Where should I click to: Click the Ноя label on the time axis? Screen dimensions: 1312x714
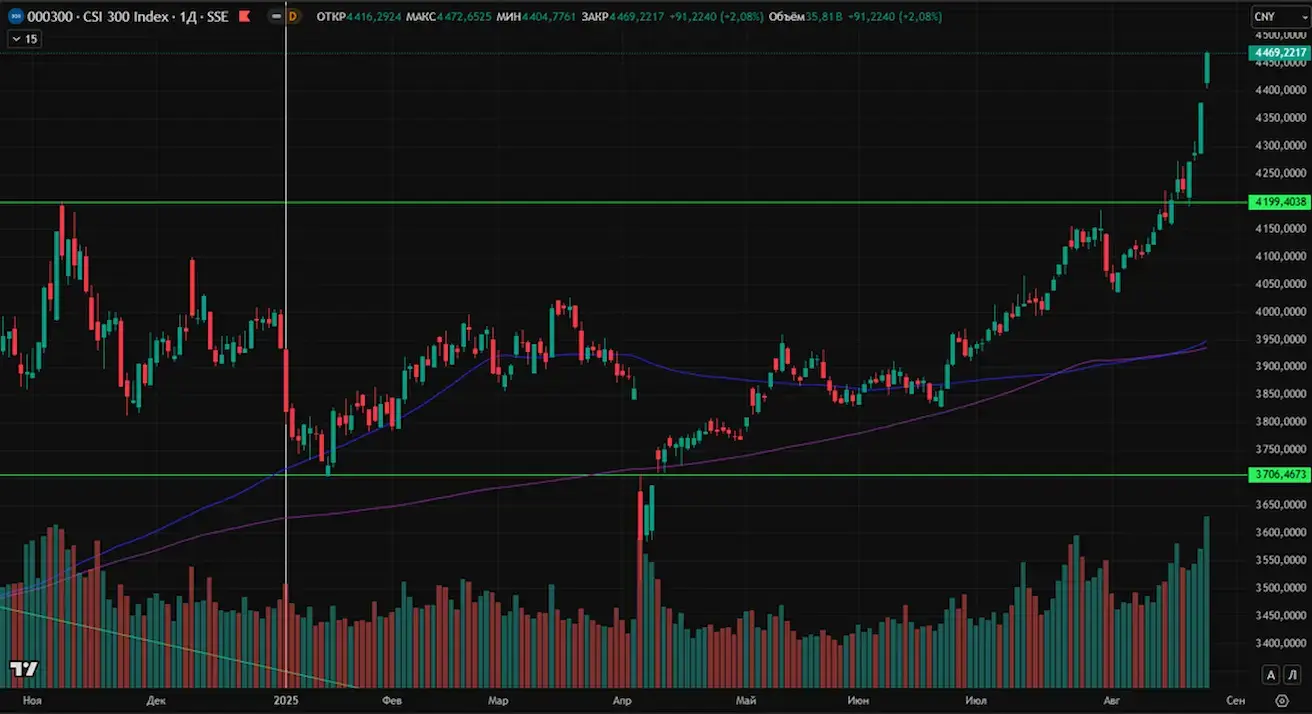coord(31,701)
